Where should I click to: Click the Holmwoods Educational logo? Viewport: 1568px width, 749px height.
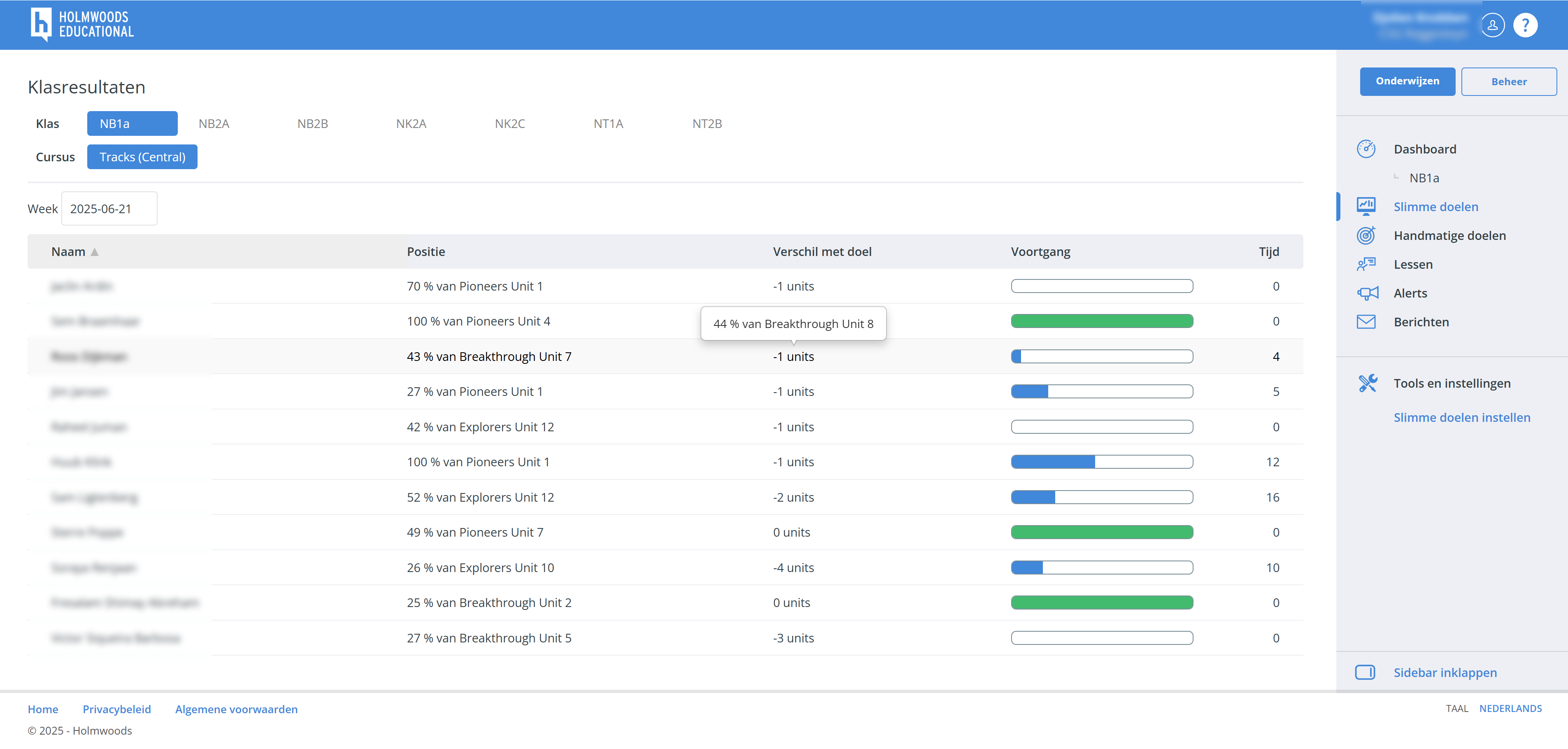point(82,24)
